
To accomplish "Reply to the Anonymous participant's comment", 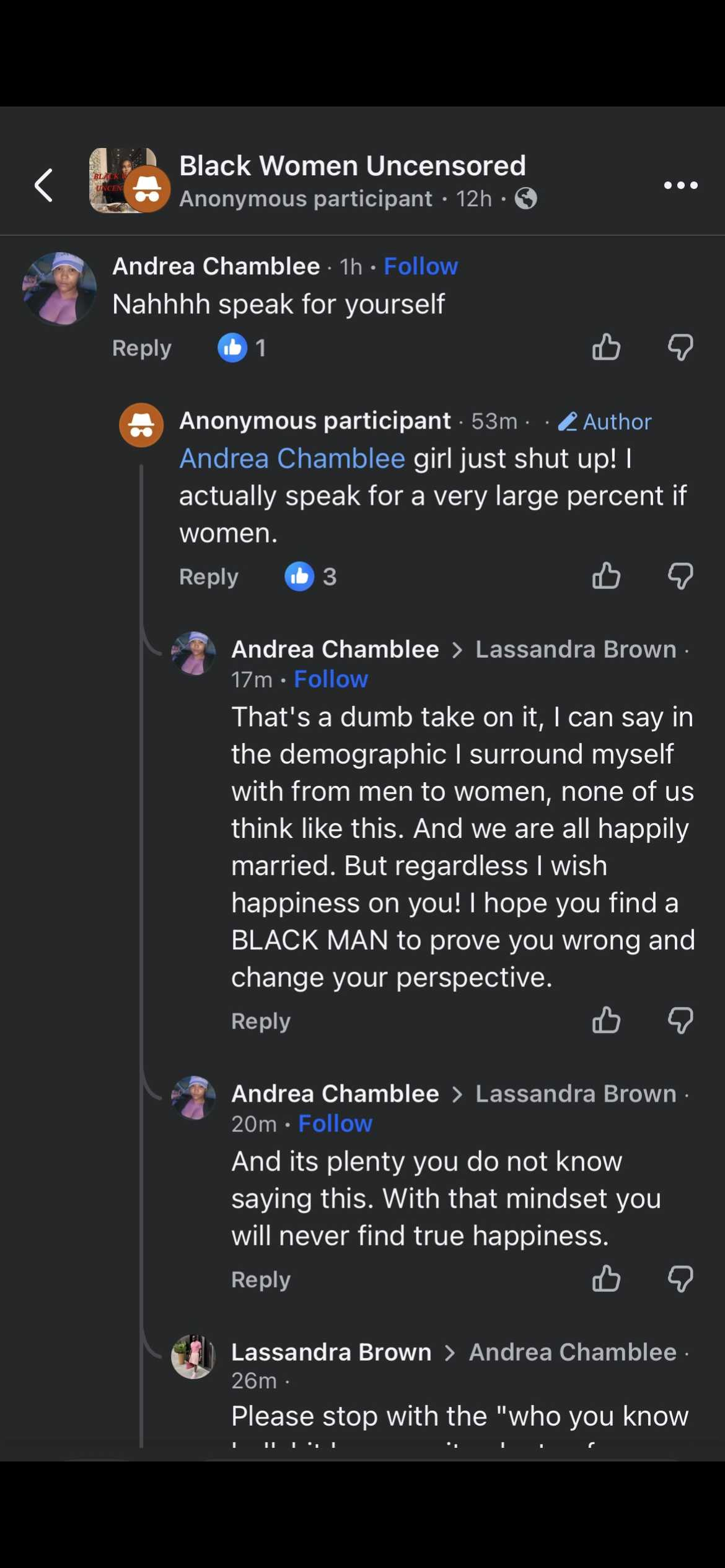I will (209, 577).
